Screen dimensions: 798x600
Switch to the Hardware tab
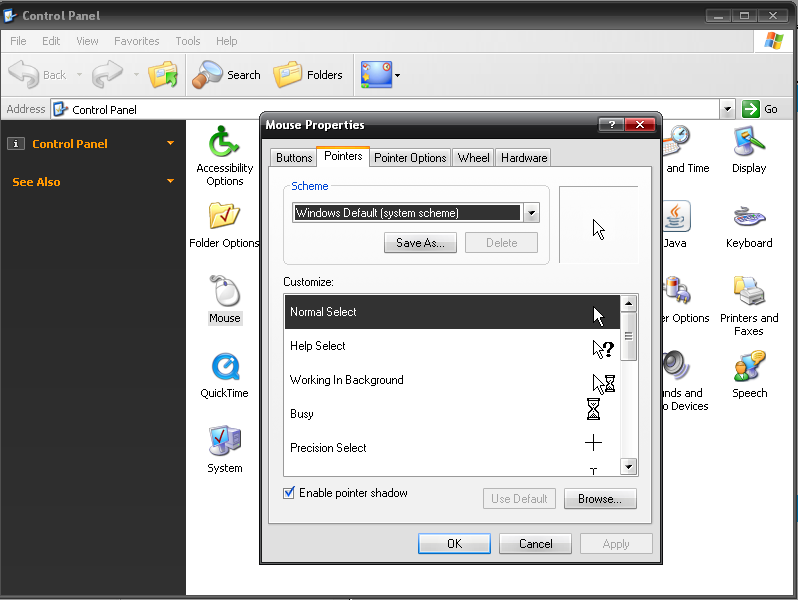[524, 158]
